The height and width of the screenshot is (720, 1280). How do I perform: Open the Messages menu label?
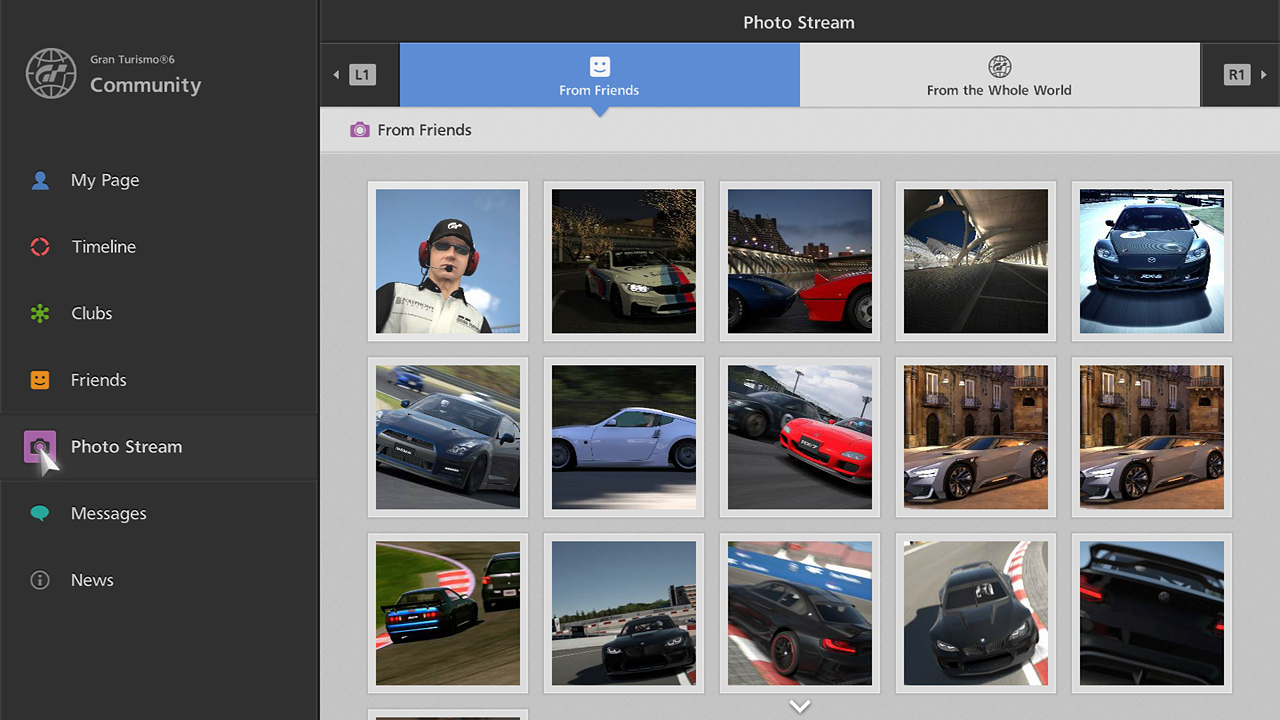(108, 514)
